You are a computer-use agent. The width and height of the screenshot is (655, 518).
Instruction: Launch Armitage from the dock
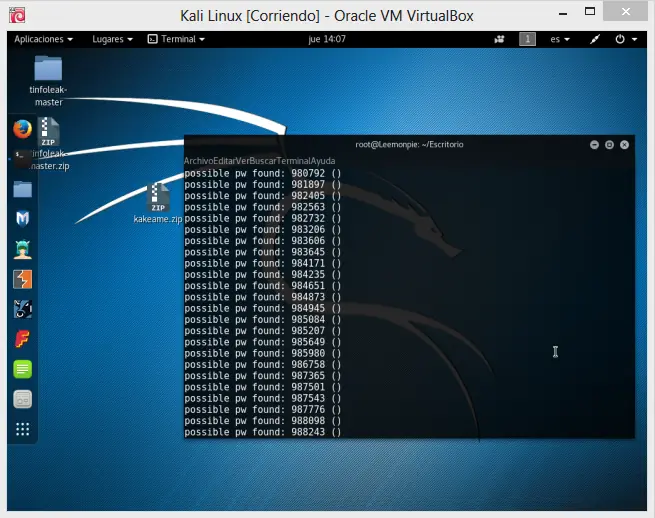(x=22, y=249)
